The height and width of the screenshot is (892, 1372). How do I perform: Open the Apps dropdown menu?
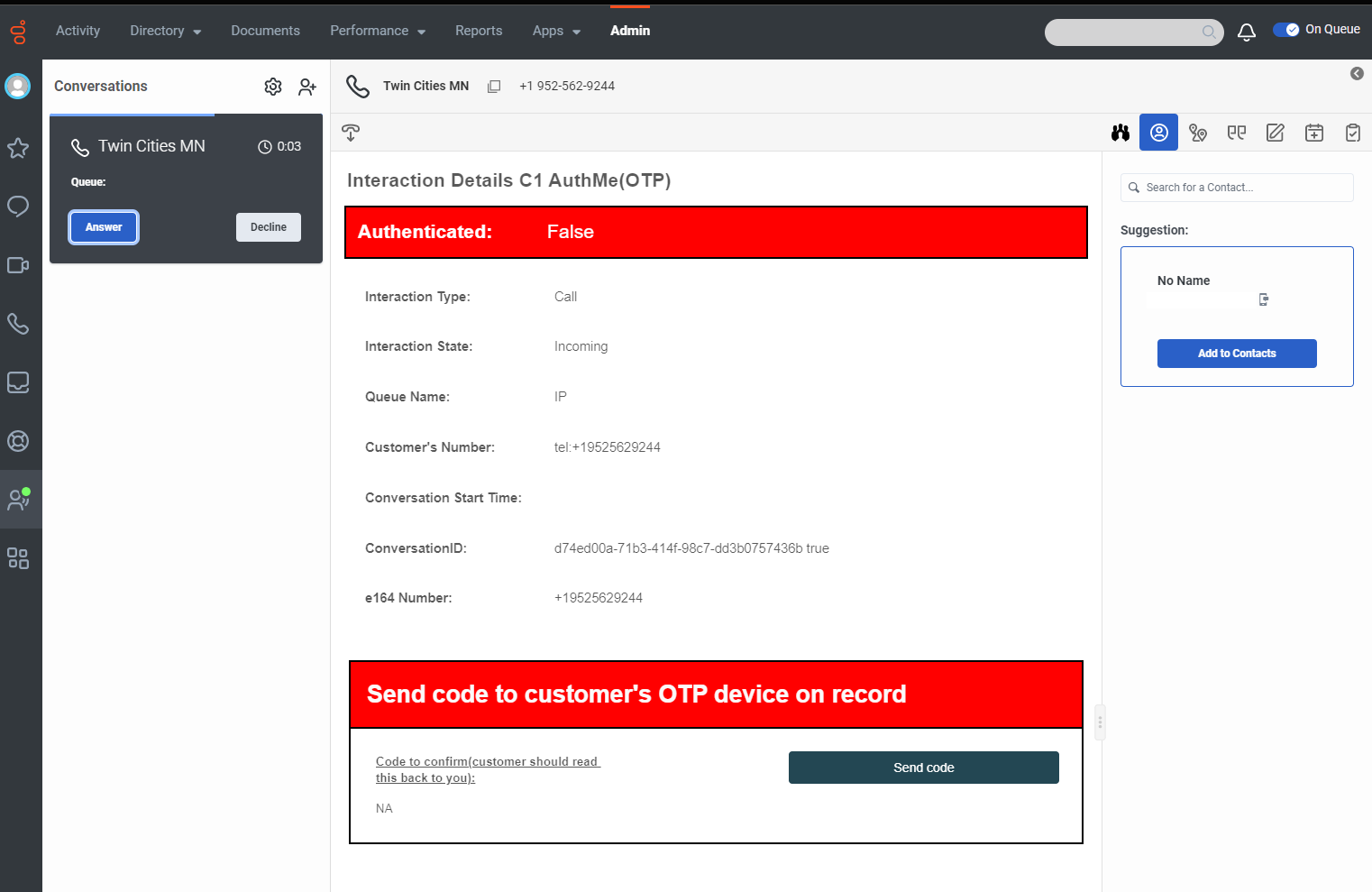click(x=555, y=30)
